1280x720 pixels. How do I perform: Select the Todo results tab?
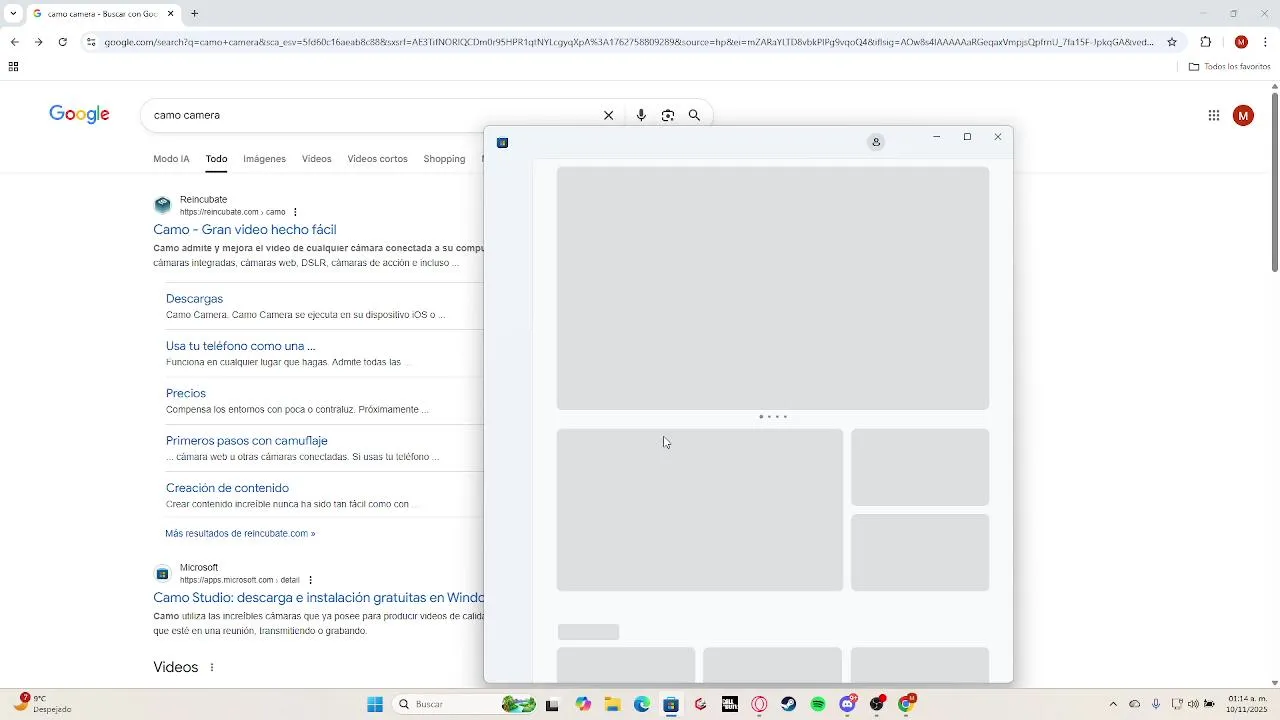(217, 159)
